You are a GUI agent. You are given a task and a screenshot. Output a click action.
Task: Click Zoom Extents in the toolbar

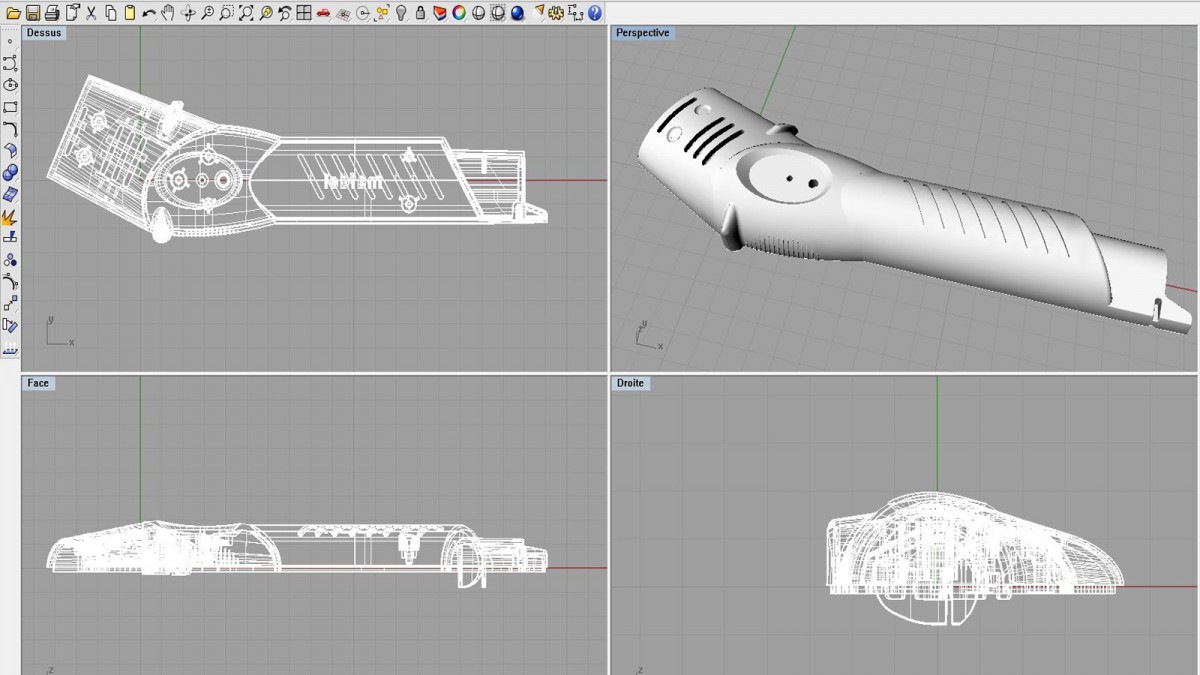point(246,13)
